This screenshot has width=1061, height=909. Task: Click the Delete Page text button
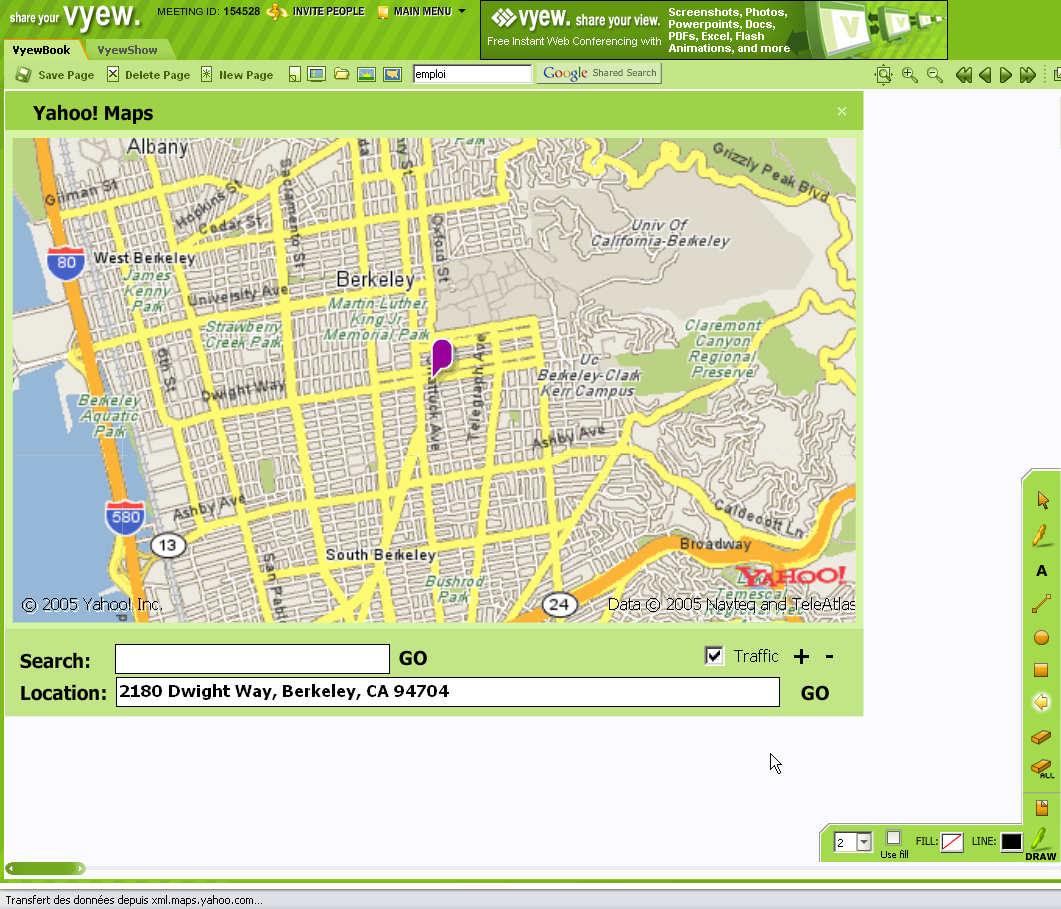tap(158, 75)
